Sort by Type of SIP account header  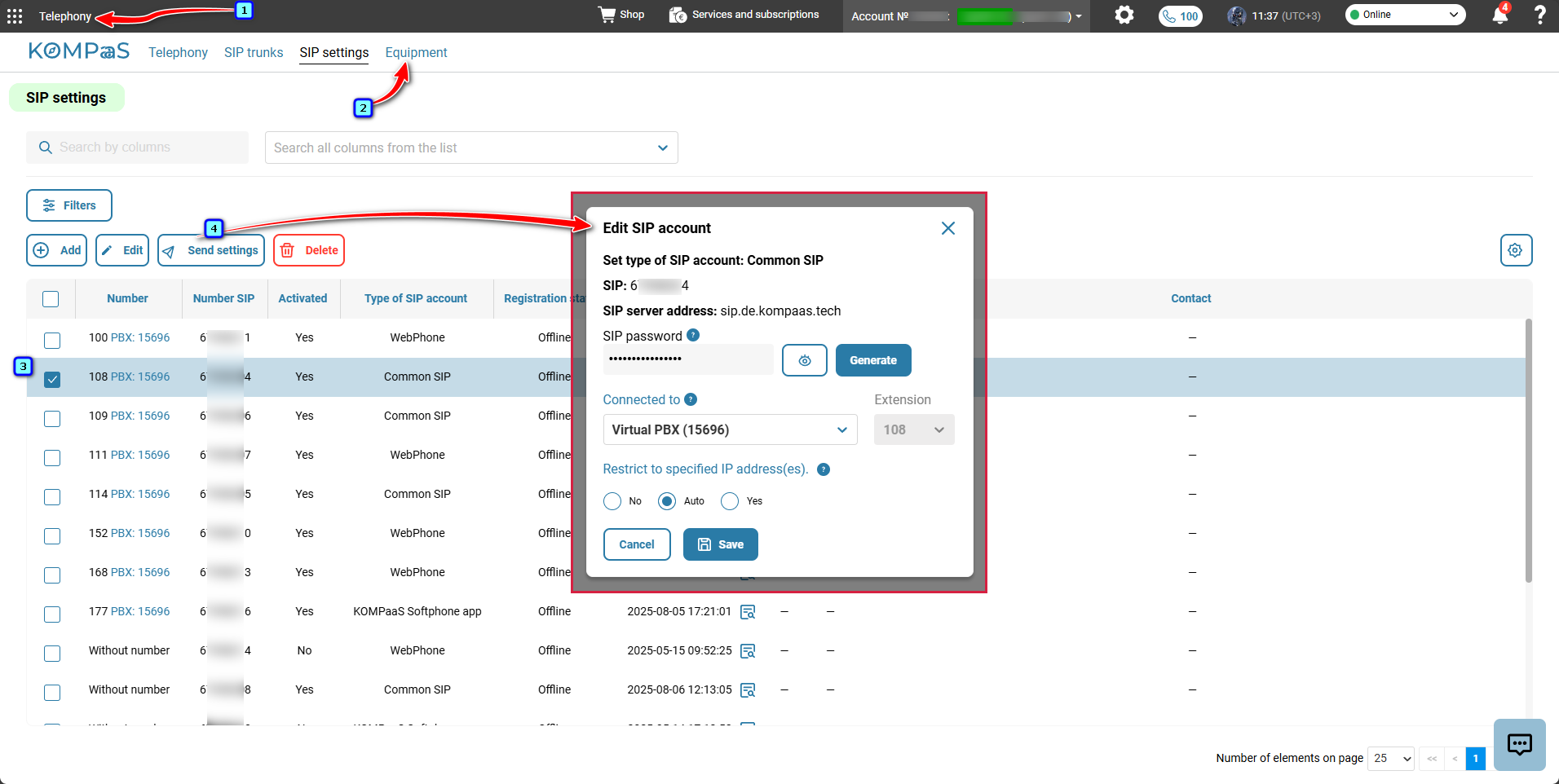click(416, 298)
